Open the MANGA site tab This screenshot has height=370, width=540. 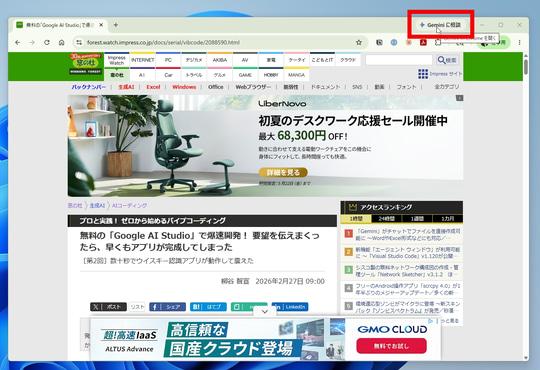coord(297,75)
